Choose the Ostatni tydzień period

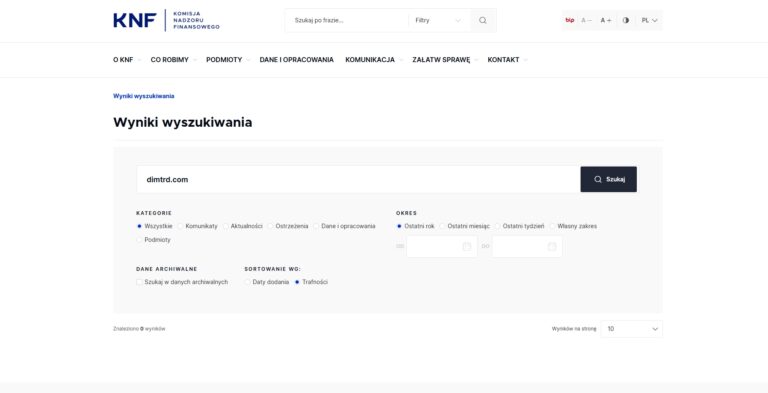498,226
